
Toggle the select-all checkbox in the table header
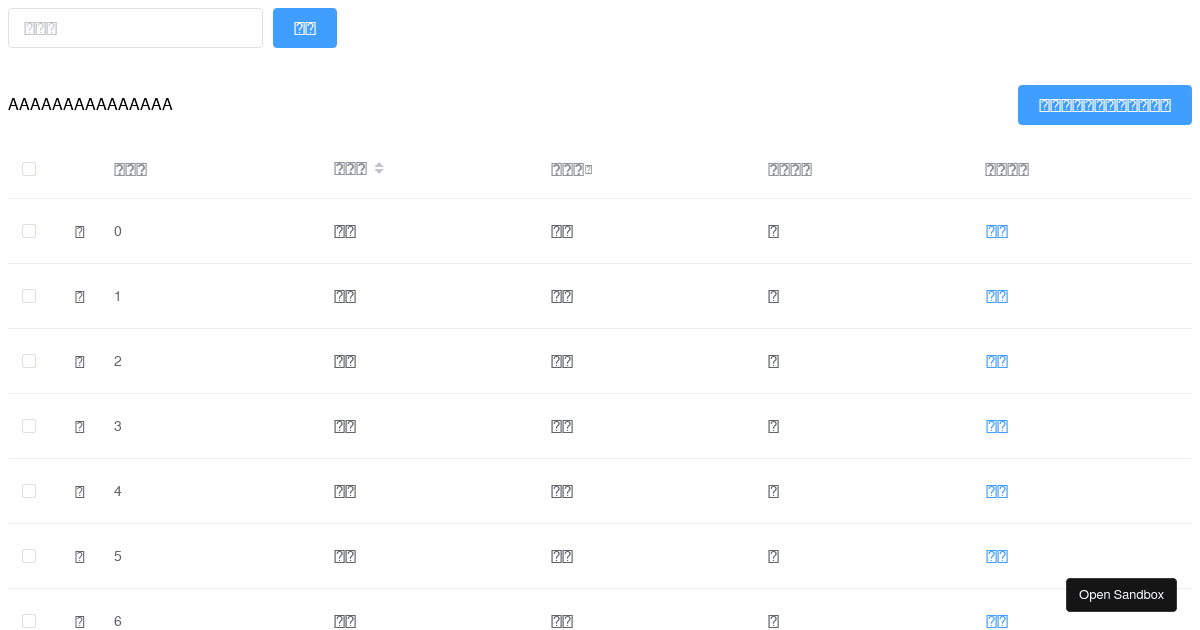29,168
